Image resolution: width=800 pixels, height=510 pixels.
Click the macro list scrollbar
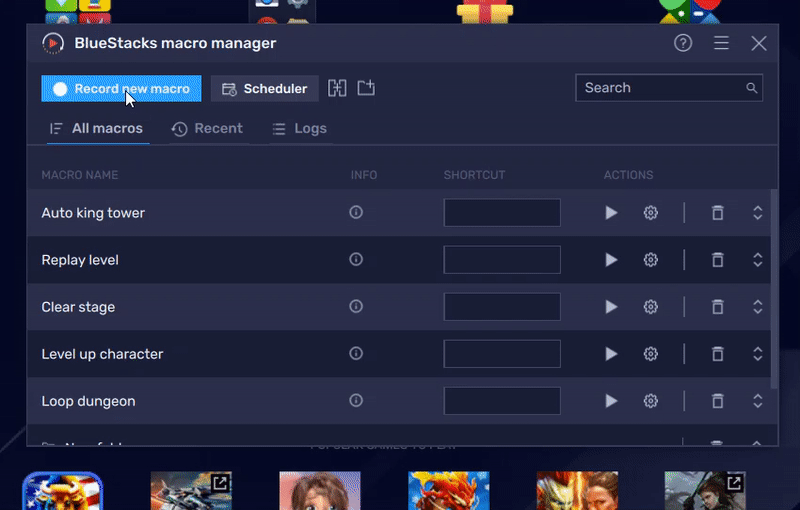774,289
